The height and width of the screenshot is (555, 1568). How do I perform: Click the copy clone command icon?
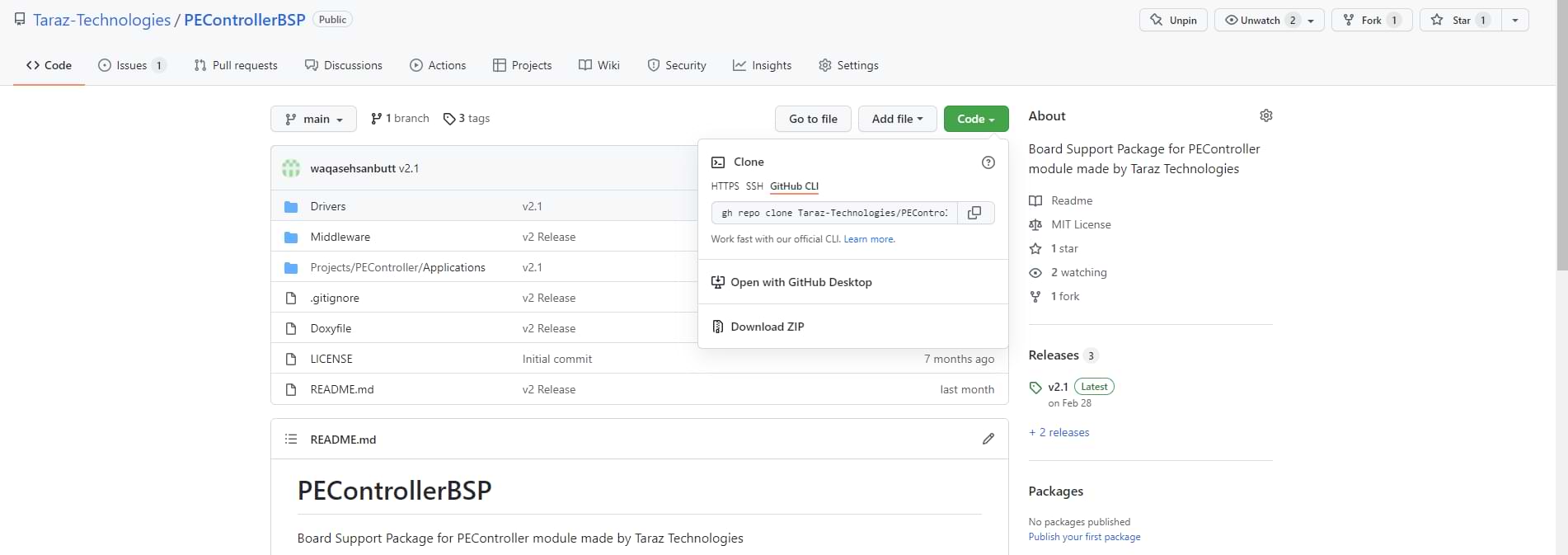coord(974,213)
